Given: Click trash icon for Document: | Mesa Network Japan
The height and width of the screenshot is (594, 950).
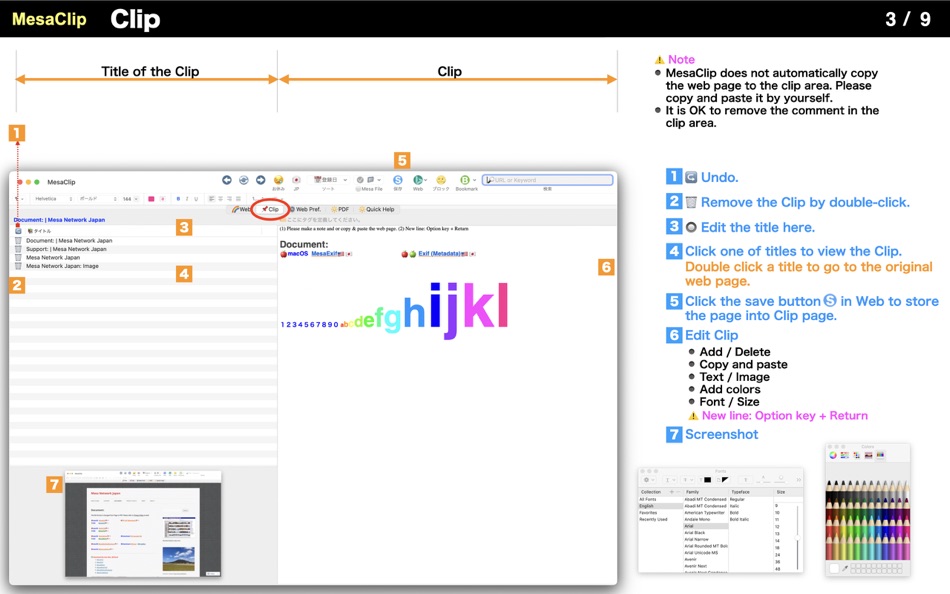Looking at the screenshot, I should [x=18, y=241].
